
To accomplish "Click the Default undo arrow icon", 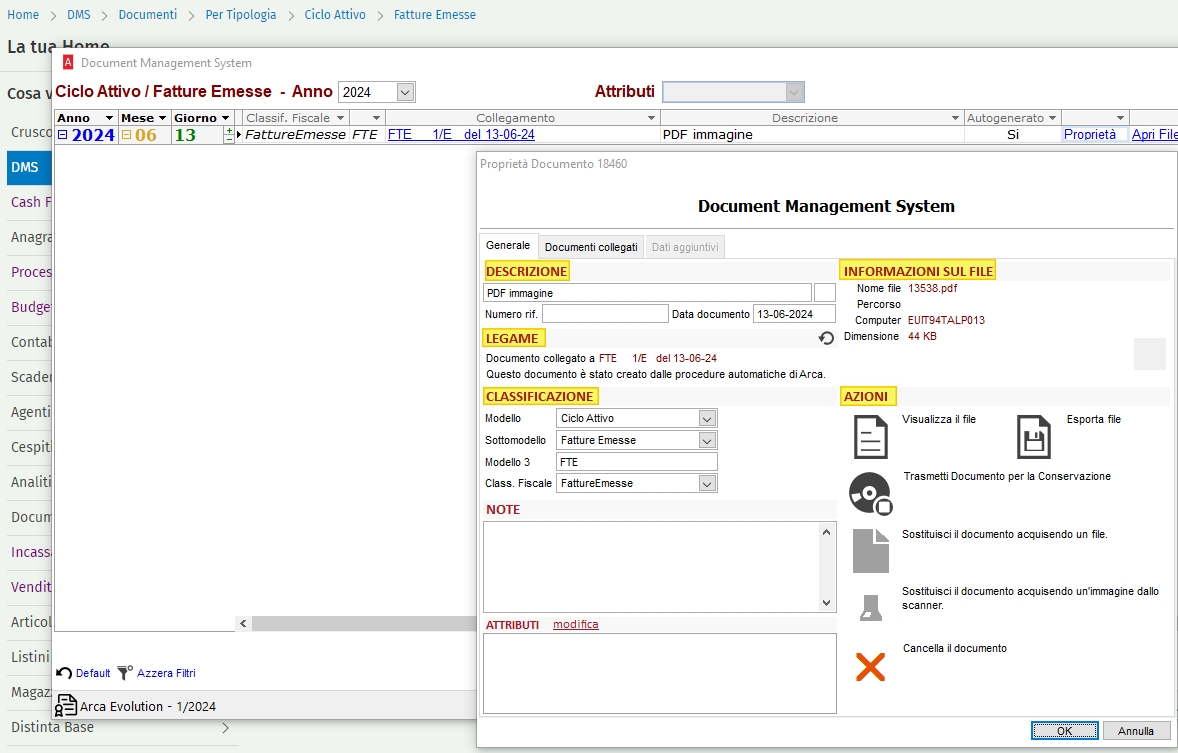I will [x=64, y=673].
